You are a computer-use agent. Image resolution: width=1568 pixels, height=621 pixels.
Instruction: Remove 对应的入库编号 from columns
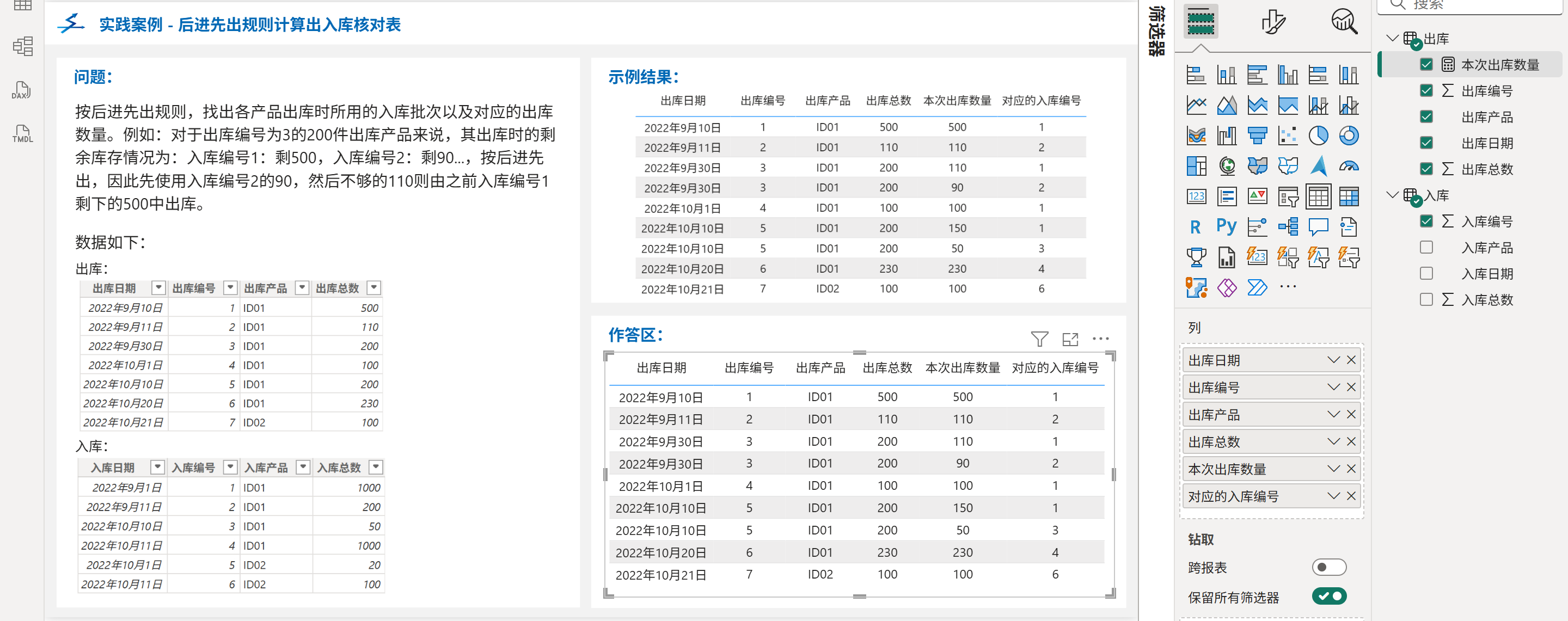1351,496
